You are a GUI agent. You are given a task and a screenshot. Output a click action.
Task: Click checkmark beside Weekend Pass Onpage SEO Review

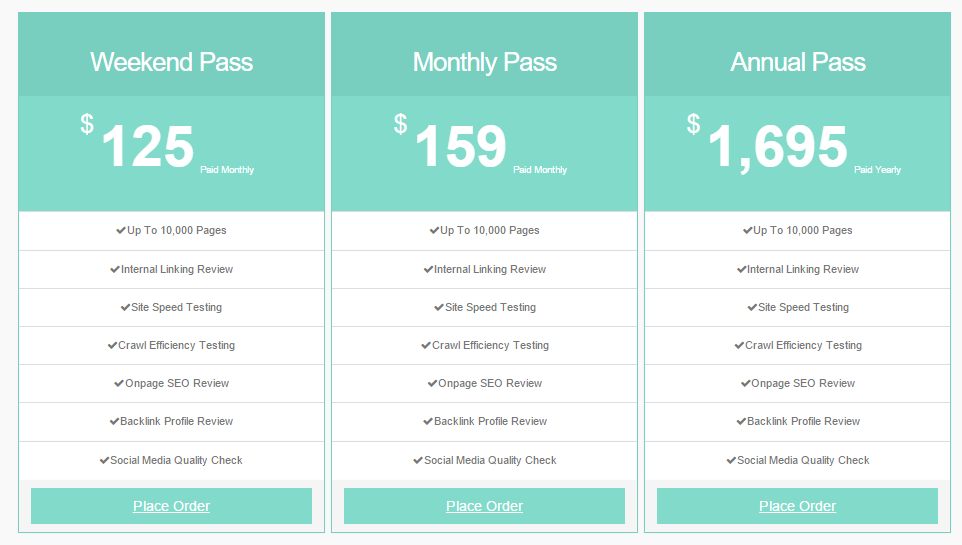(119, 384)
